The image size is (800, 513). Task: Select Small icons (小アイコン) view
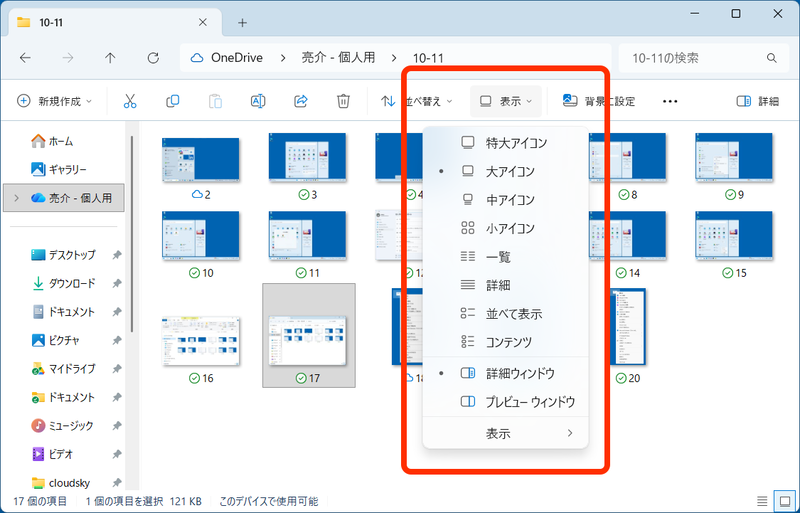click(x=506, y=228)
